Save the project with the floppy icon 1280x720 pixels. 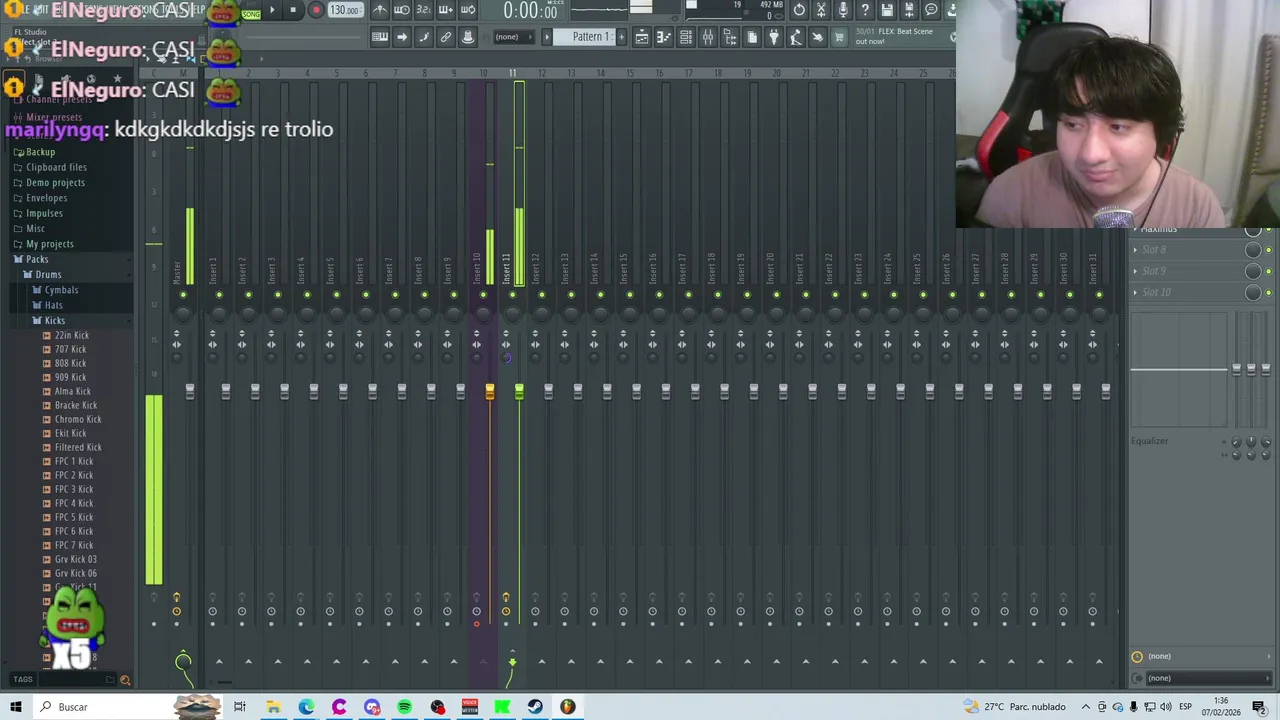pyautogui.click(x=887, y=10)
